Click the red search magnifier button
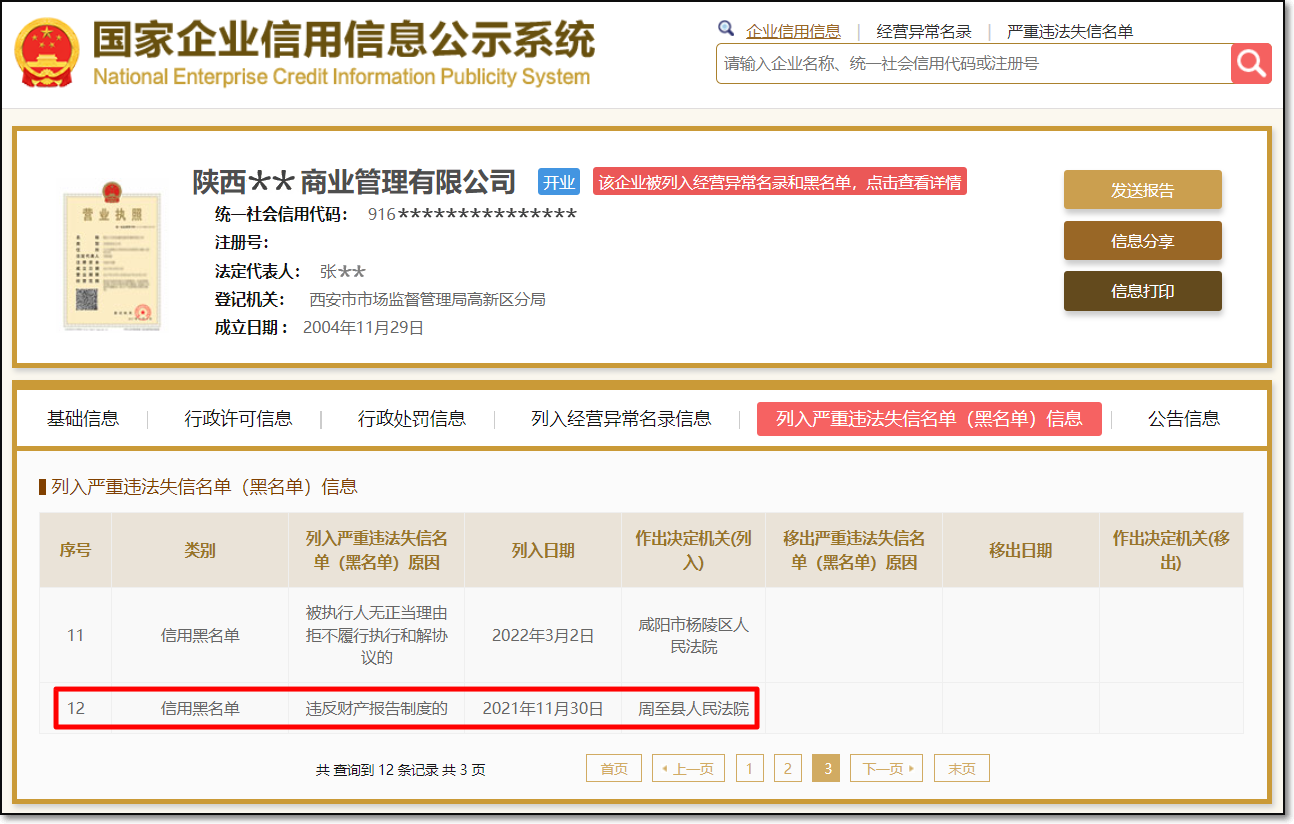1294x824 pixels. [1250, 64]
